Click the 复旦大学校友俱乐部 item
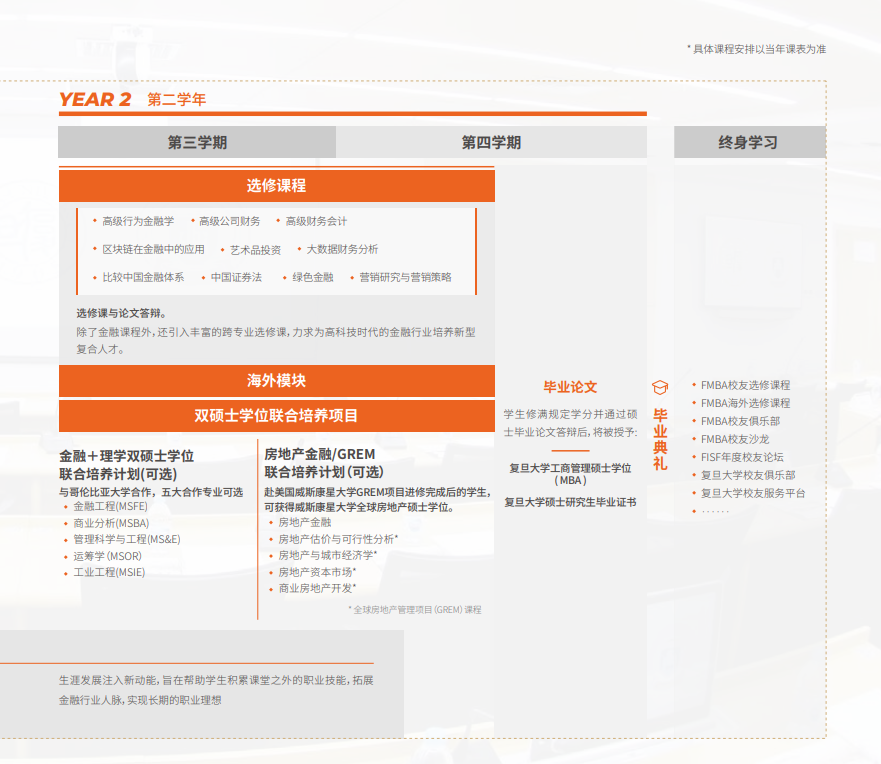This screenshot has width=881, height=764. point(748,475)
